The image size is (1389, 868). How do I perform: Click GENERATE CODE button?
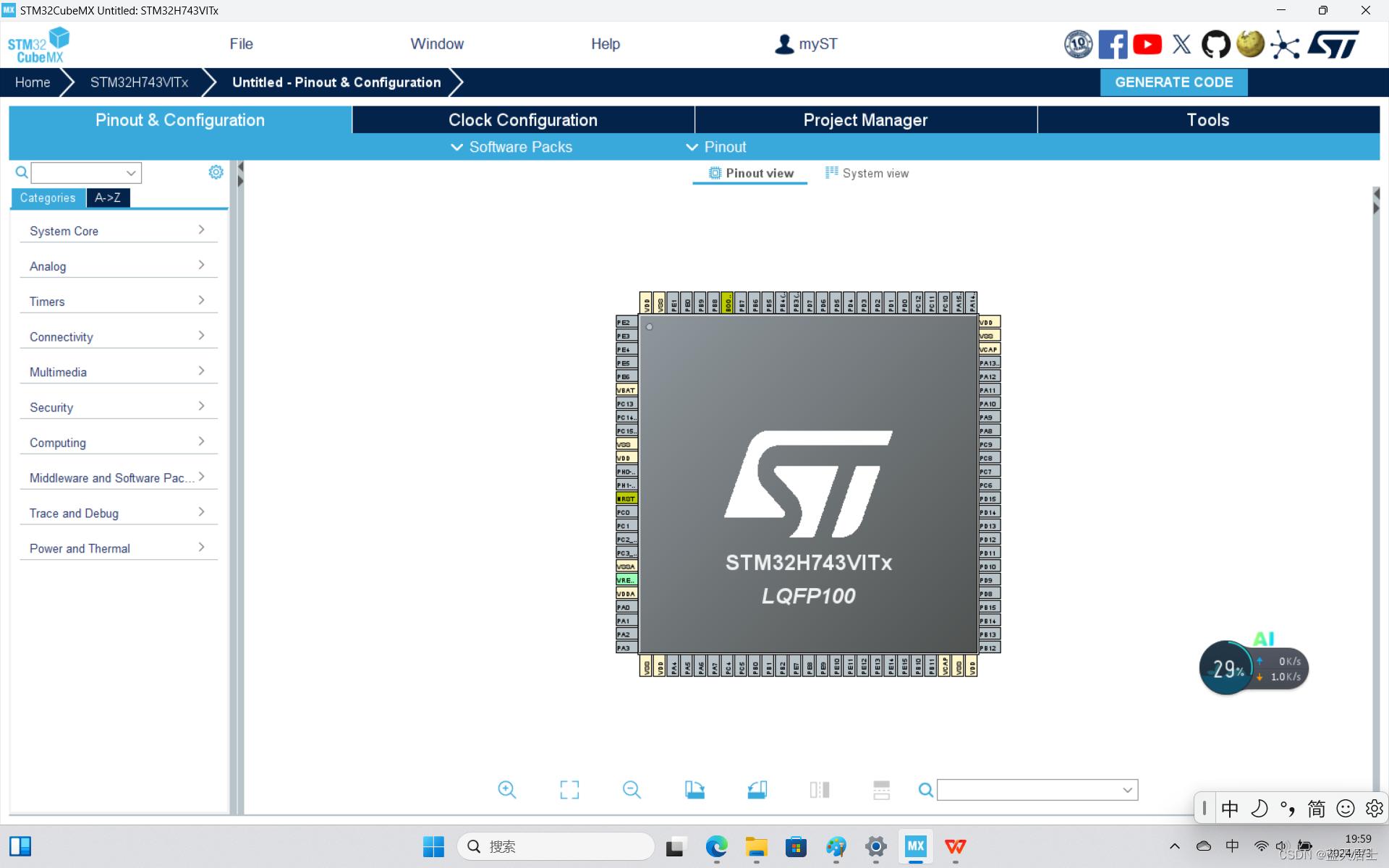pyautogui.click(x=1174, y=82)
